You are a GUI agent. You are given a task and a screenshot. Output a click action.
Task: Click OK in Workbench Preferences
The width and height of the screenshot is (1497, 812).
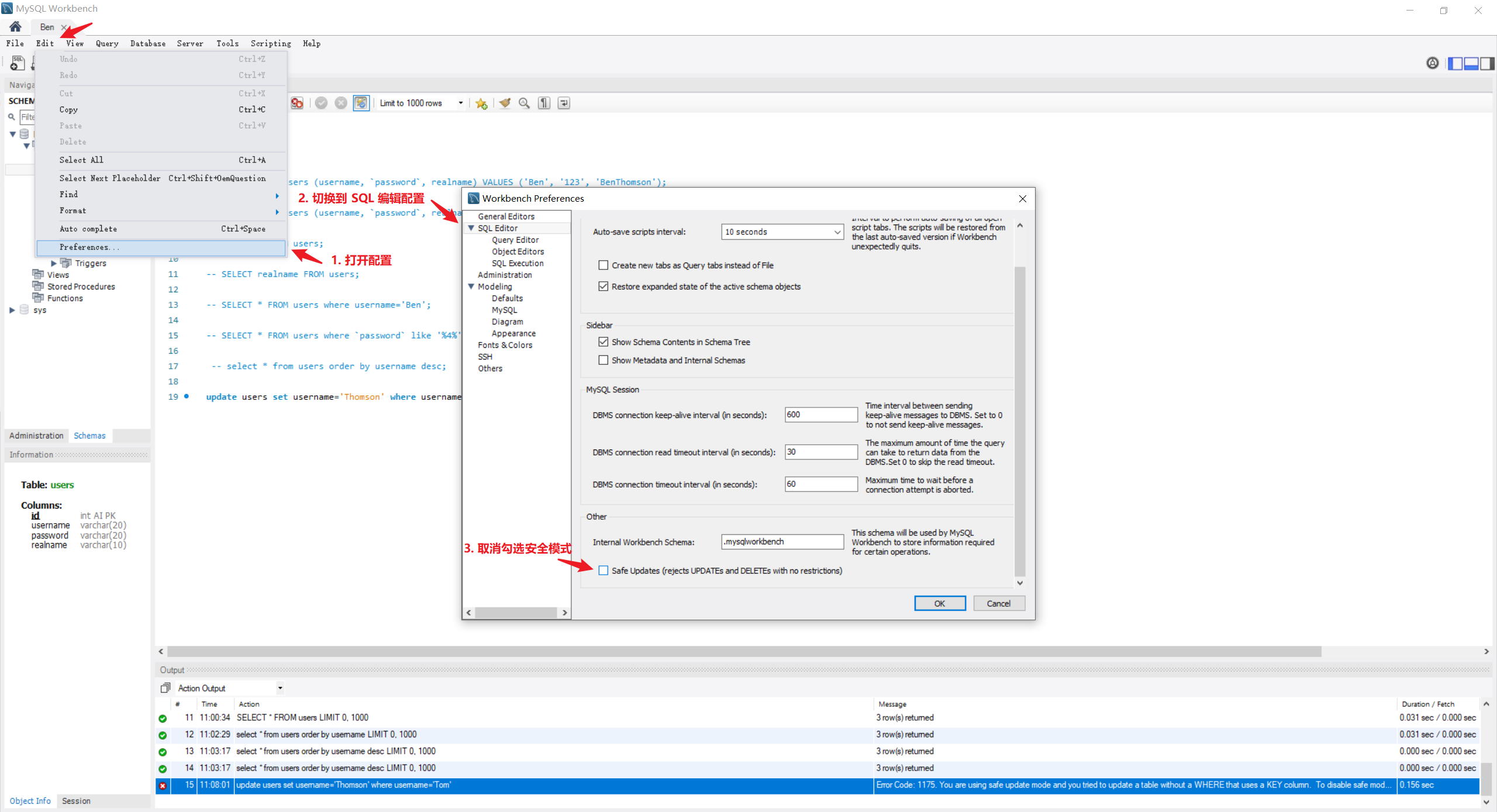click(x=940, y=604)
